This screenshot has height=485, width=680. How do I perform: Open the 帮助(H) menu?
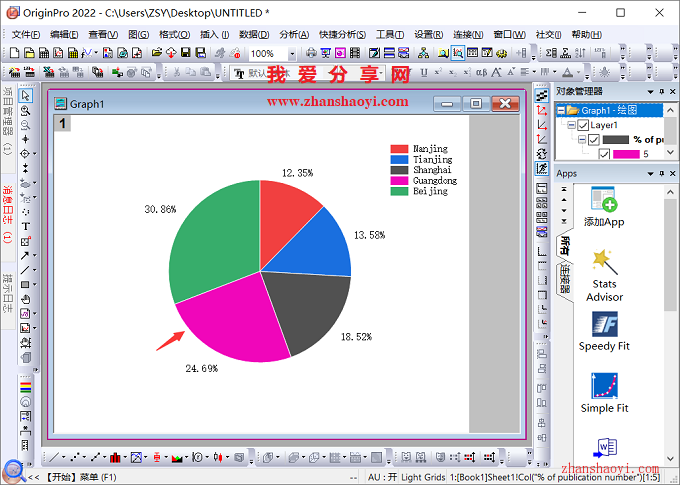[586, 35]
